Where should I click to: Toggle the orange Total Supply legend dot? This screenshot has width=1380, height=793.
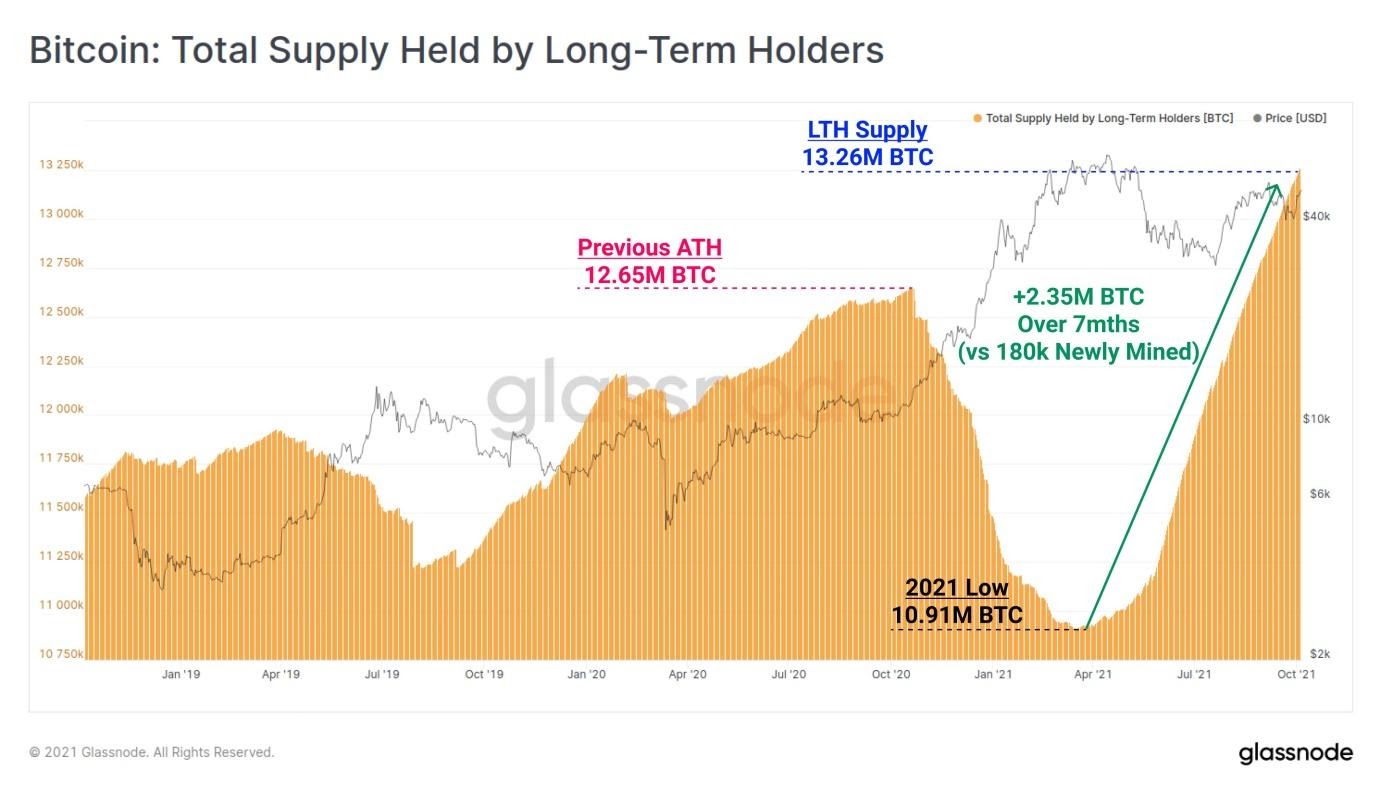977,118
